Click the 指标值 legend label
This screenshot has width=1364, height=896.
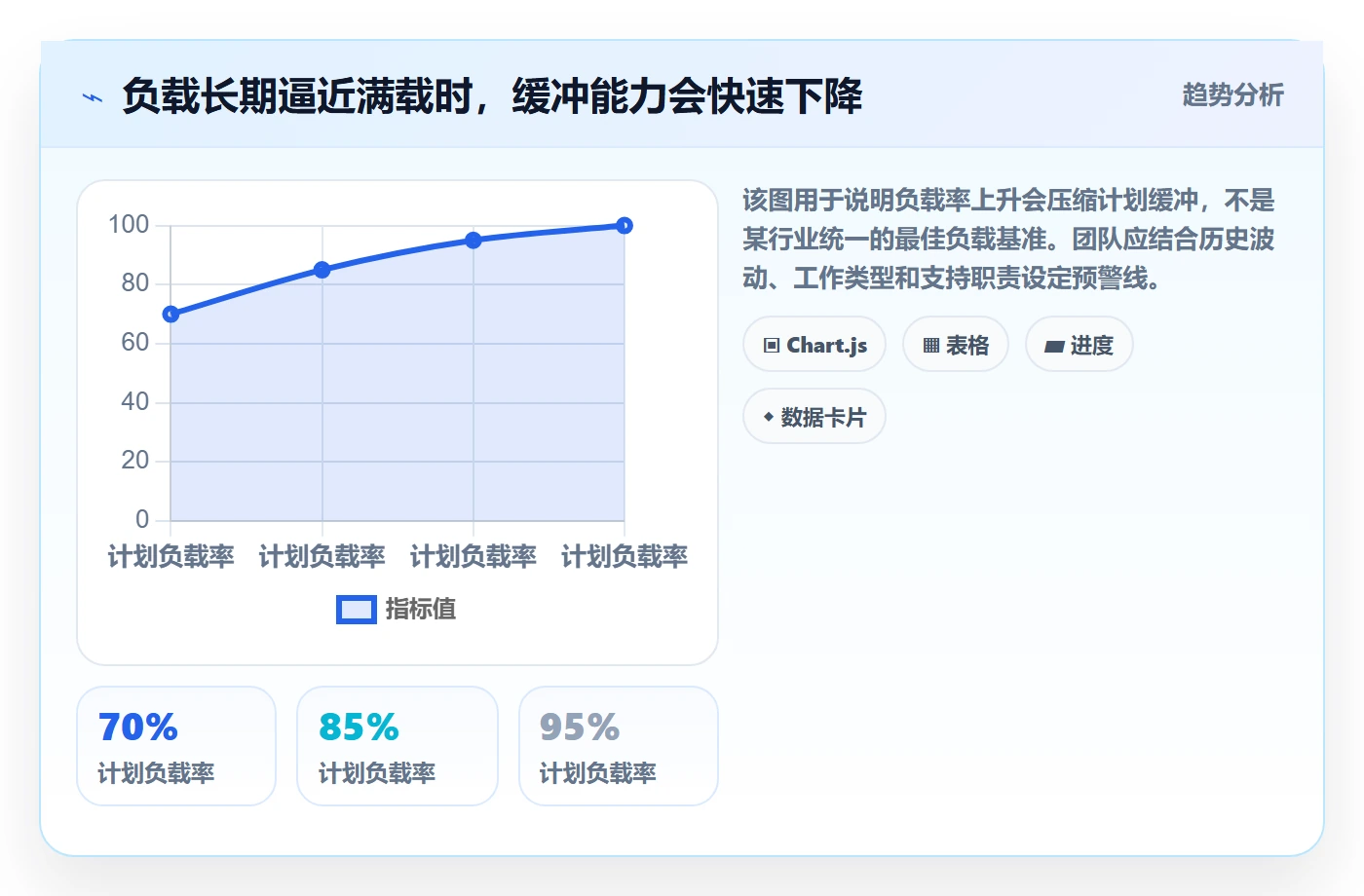click(421, 610)
